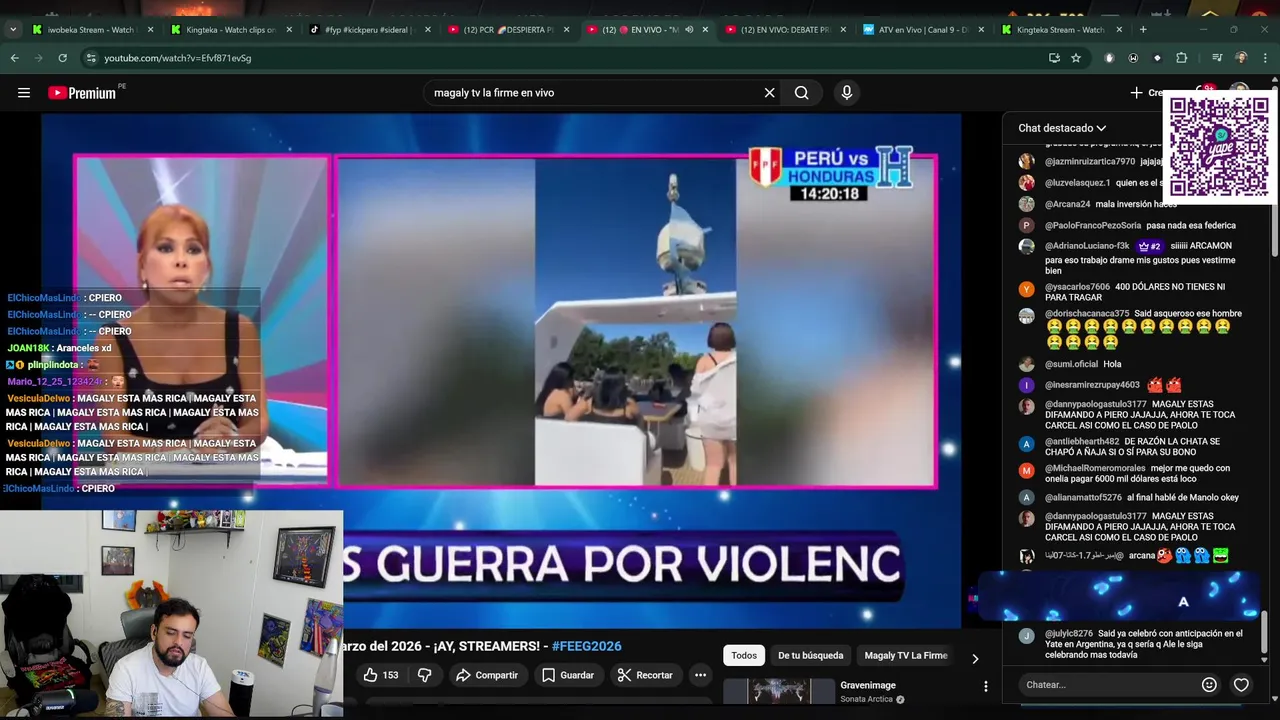The width and height of the screenshot is (1280, 720).
Task: Bookmark this page with star icon
Action: click(x=1076, y=58)
